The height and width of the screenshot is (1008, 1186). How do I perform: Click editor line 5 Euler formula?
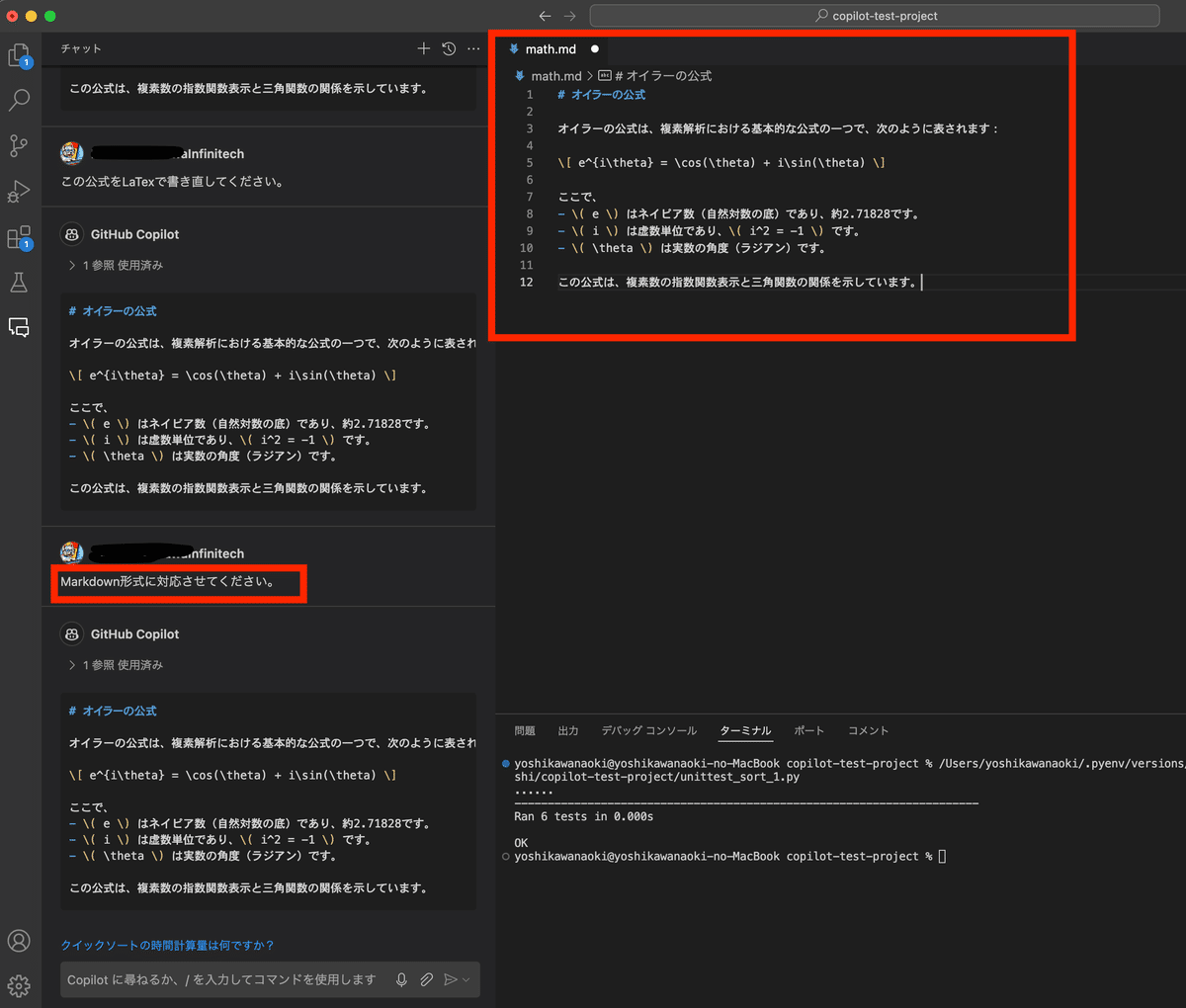(x=721, y=162)
